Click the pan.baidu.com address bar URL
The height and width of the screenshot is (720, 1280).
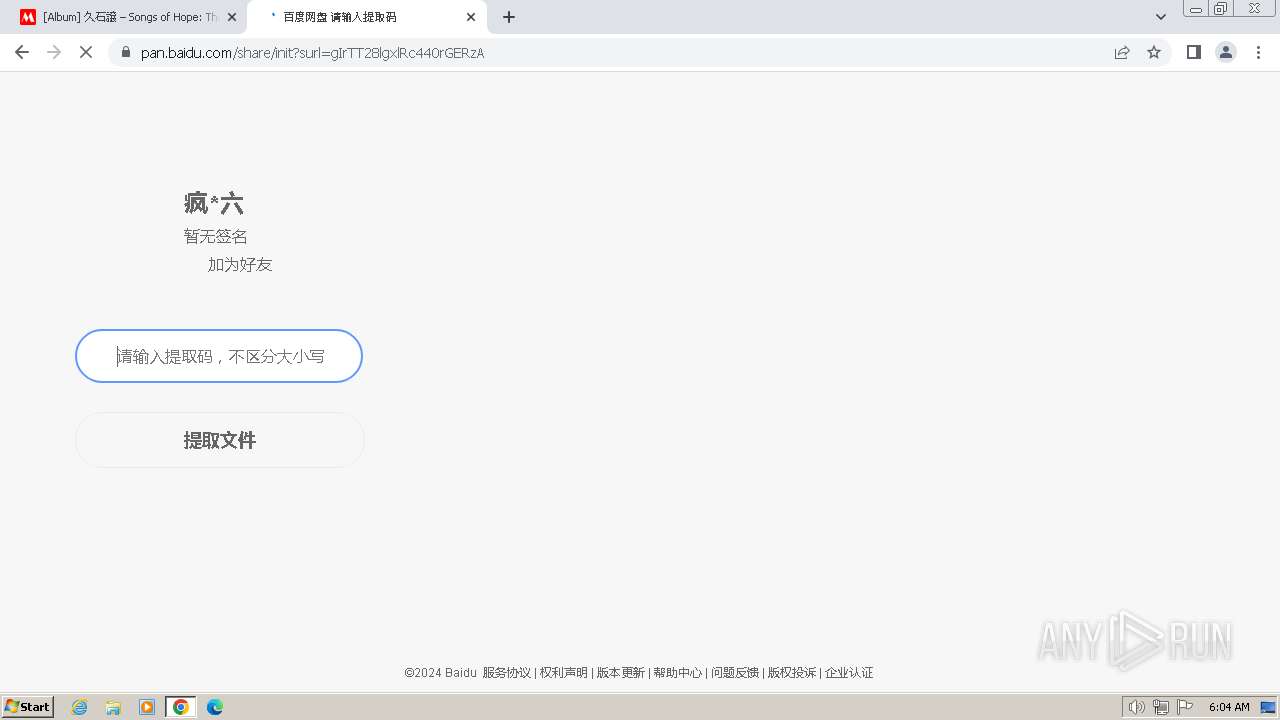(x=312, y=53)
